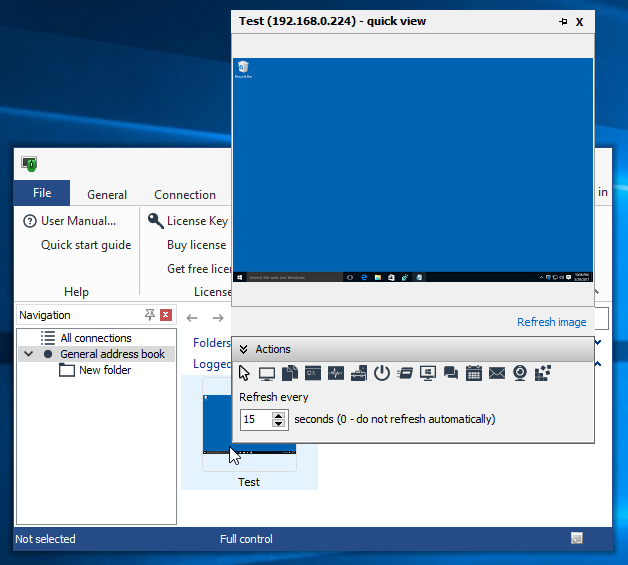The width and height of the screenshot is (628, 565).
Task: Open the Task manager pulse icon
Action: [336, 373]
